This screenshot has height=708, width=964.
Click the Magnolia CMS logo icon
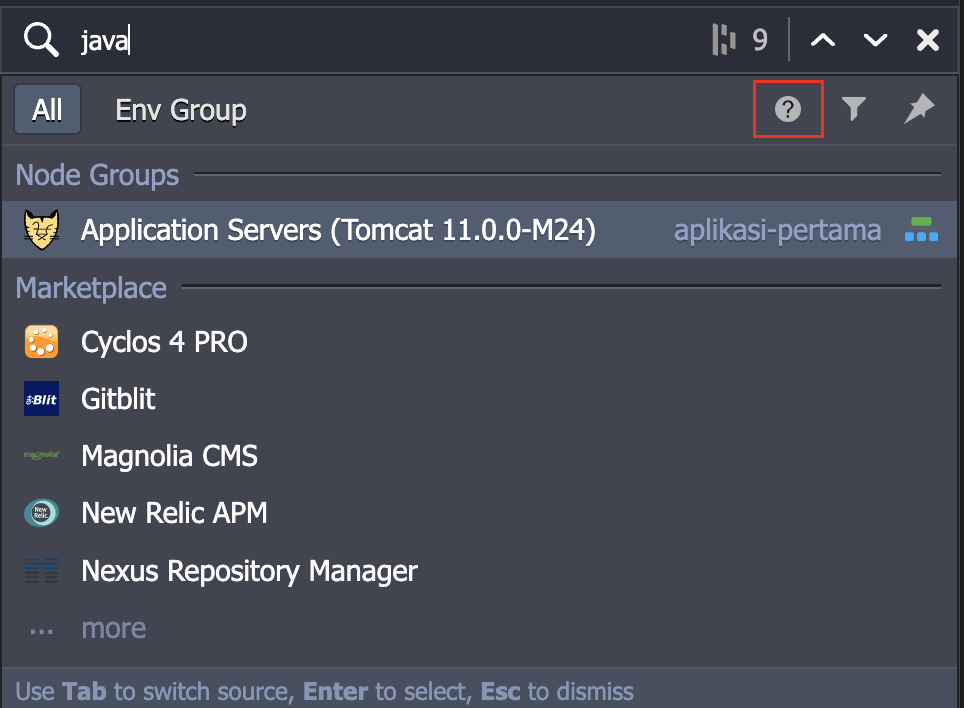[41, 455]
